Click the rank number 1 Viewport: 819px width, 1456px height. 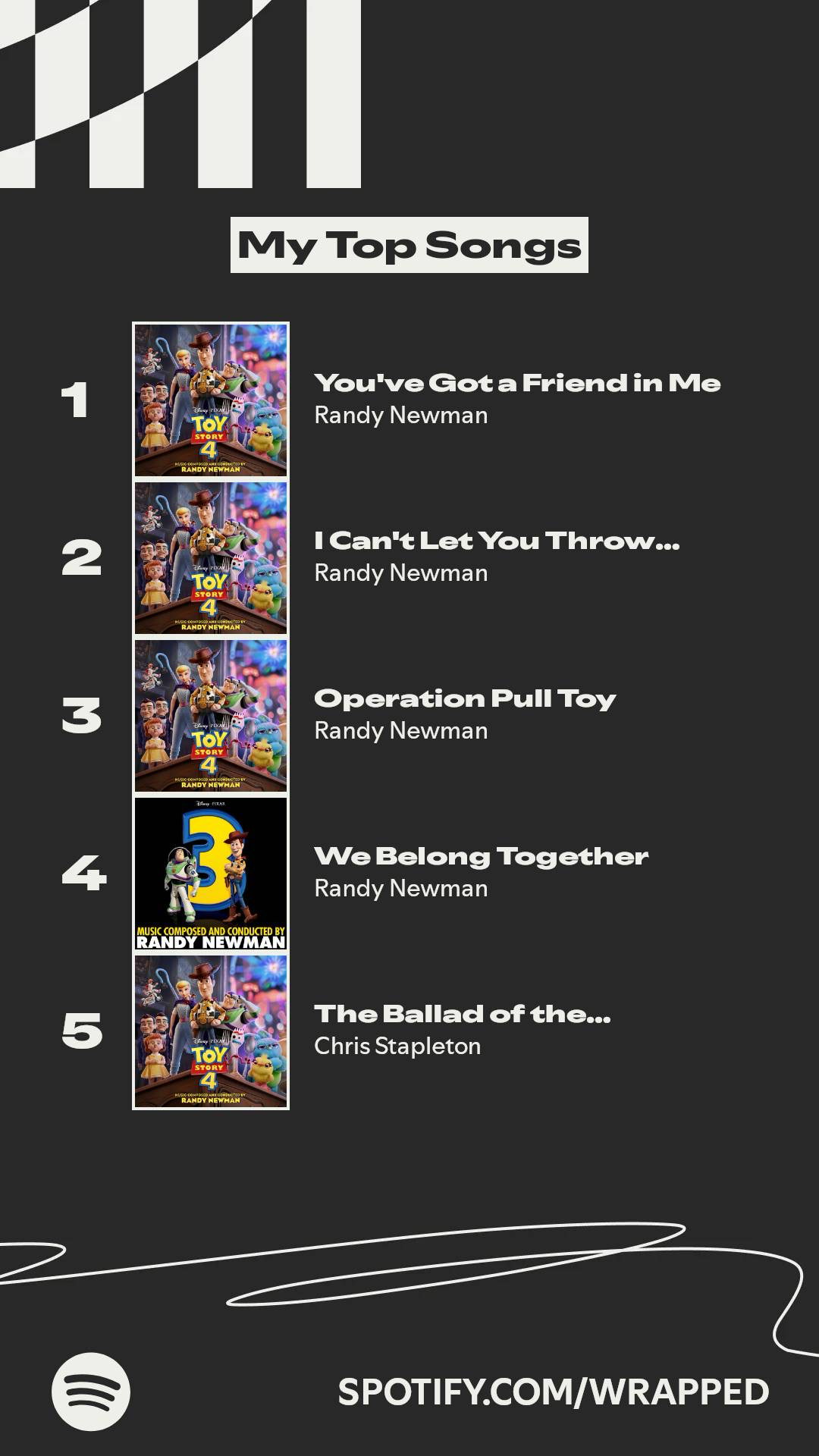tap(75, 400)
